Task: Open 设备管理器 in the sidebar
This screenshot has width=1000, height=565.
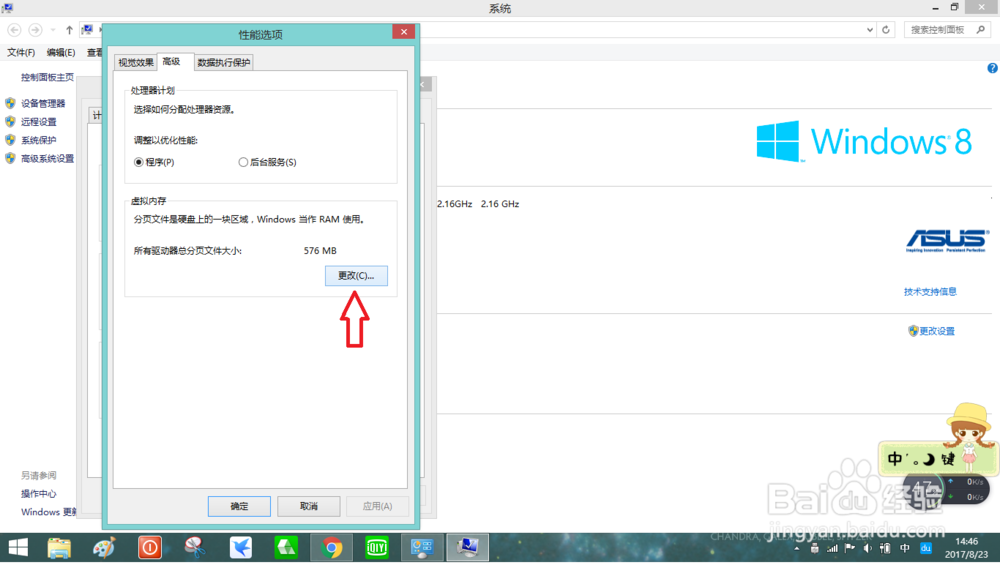Action: pyautogui.click(x=43, y=103)
